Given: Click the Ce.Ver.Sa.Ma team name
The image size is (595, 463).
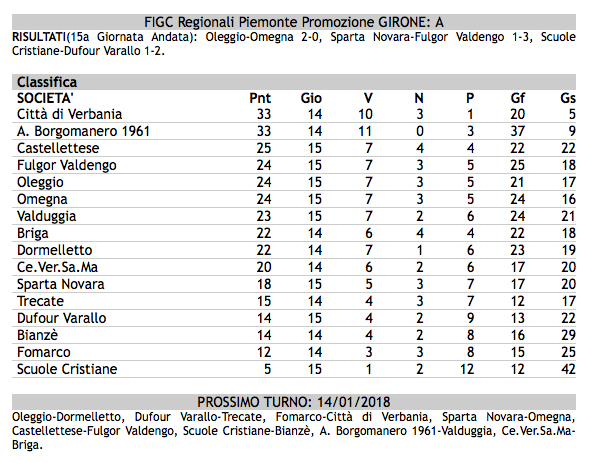Looking at the screenshot, I should tap(57, 267).
